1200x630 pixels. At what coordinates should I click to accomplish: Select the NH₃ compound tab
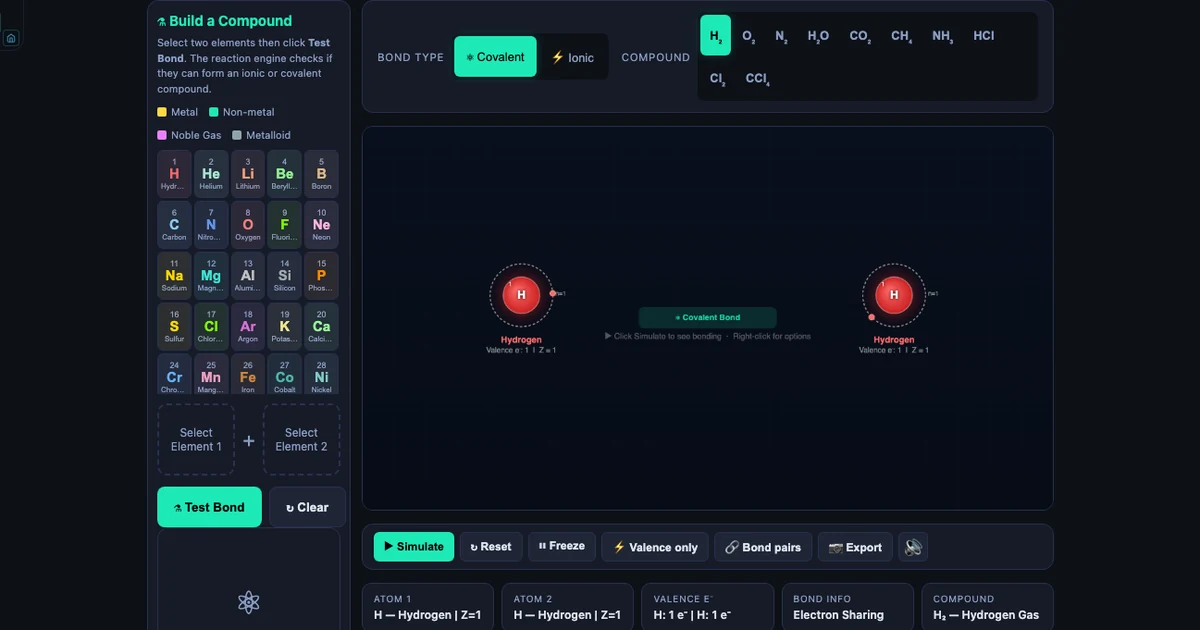(x=942, y=35)
